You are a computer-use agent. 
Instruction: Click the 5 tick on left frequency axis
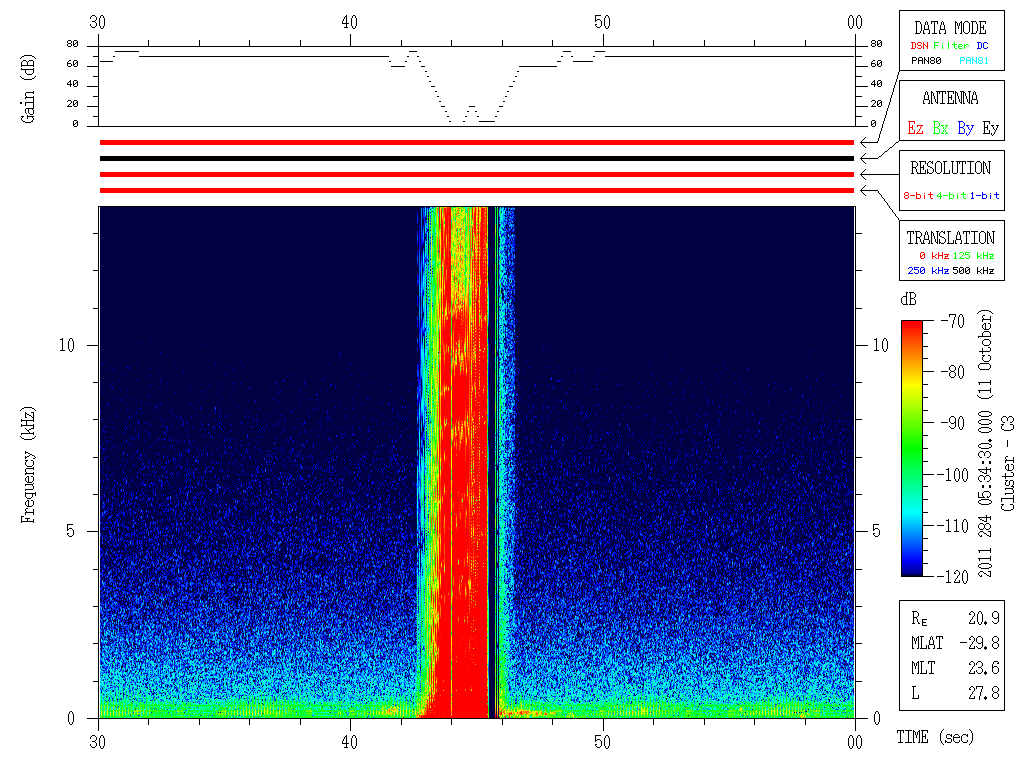[x=71, y=531]
